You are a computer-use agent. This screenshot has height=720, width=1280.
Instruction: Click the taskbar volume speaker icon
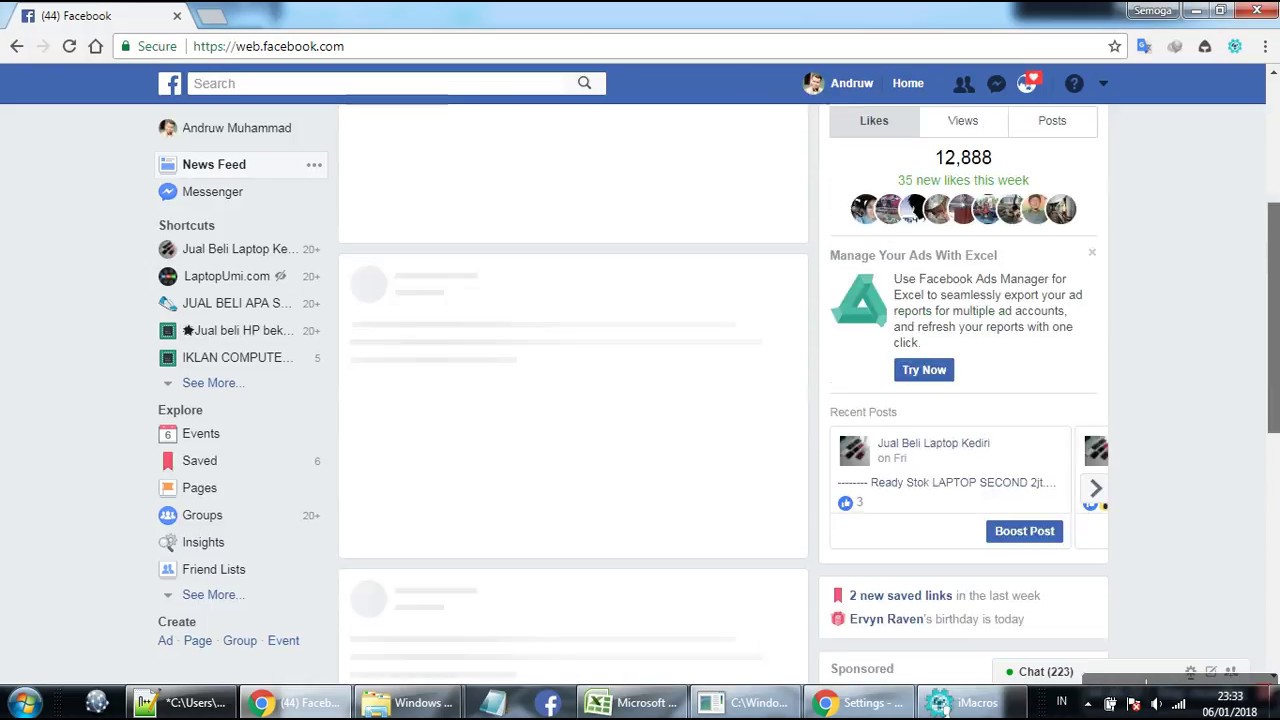(x=1156, y=704)
